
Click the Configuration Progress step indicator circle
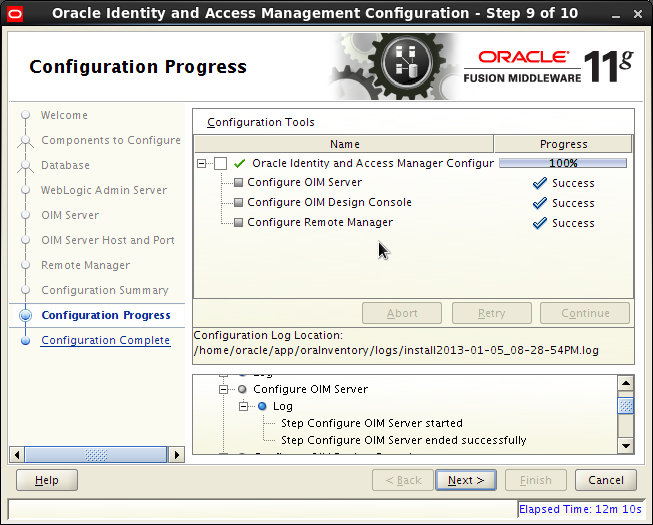(25, 316)
